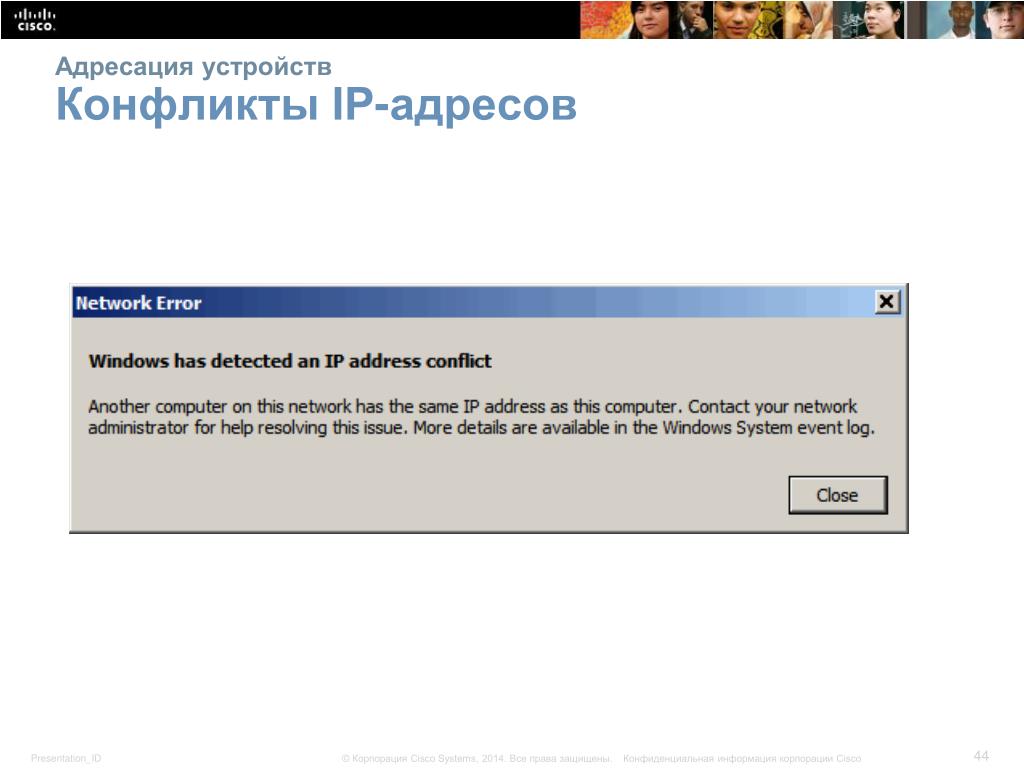Click the Cisco Systems 2014 copyright footer
This screenshot has height=768, width=1024.
pos(476,758)
